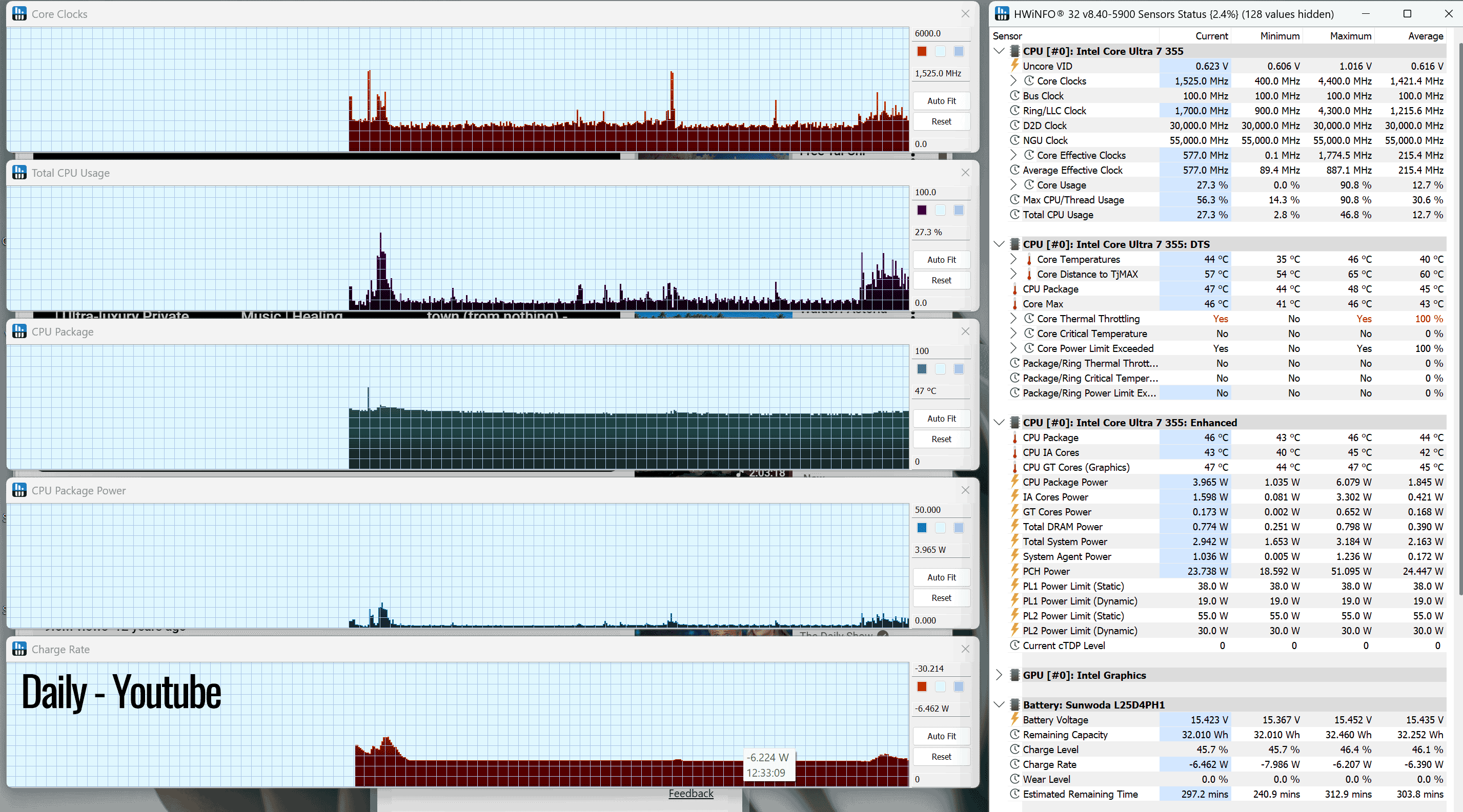Select the Charge Rate sensor row
1463x812 pixels.
click(1227, 764)
